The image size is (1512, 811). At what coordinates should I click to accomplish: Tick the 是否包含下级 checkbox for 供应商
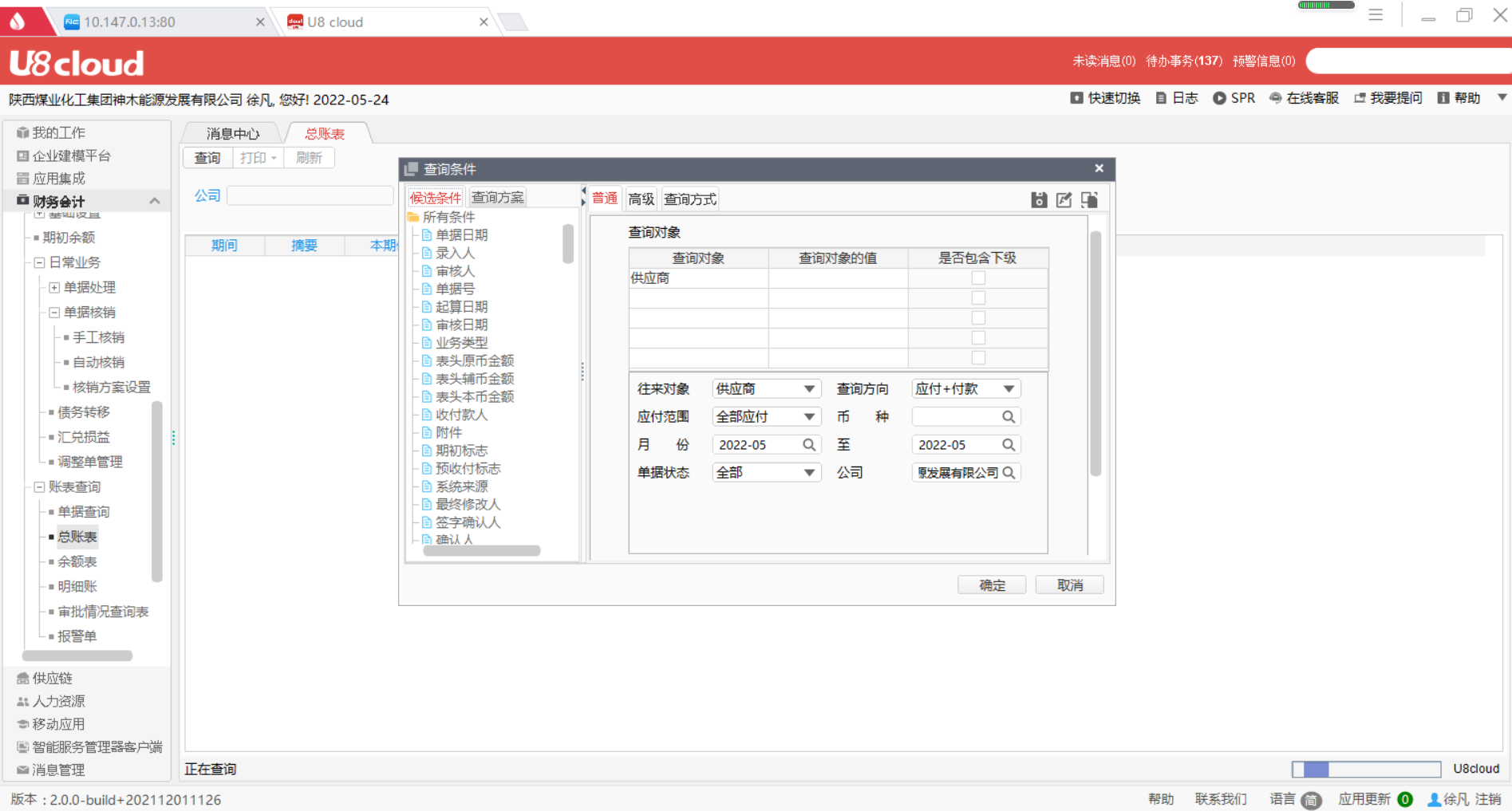point(978,278)
